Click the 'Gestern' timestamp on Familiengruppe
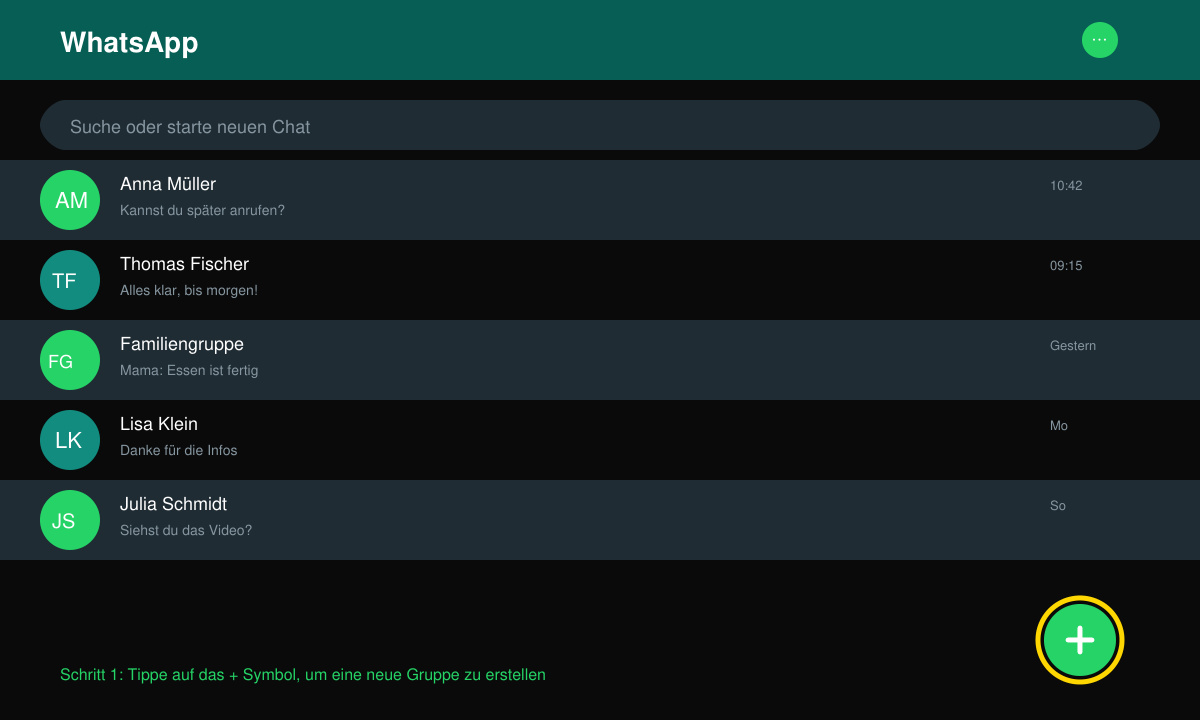 point(1073,345)
